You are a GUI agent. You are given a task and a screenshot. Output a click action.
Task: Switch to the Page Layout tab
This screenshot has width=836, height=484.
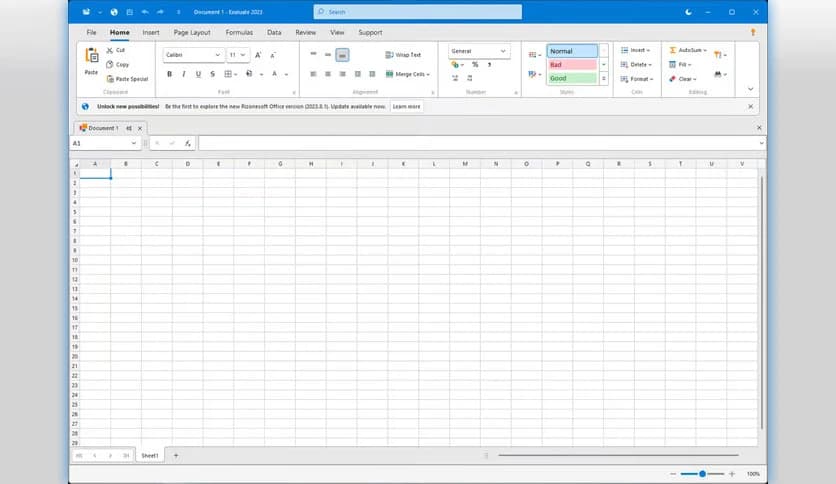tap(192, 33)
